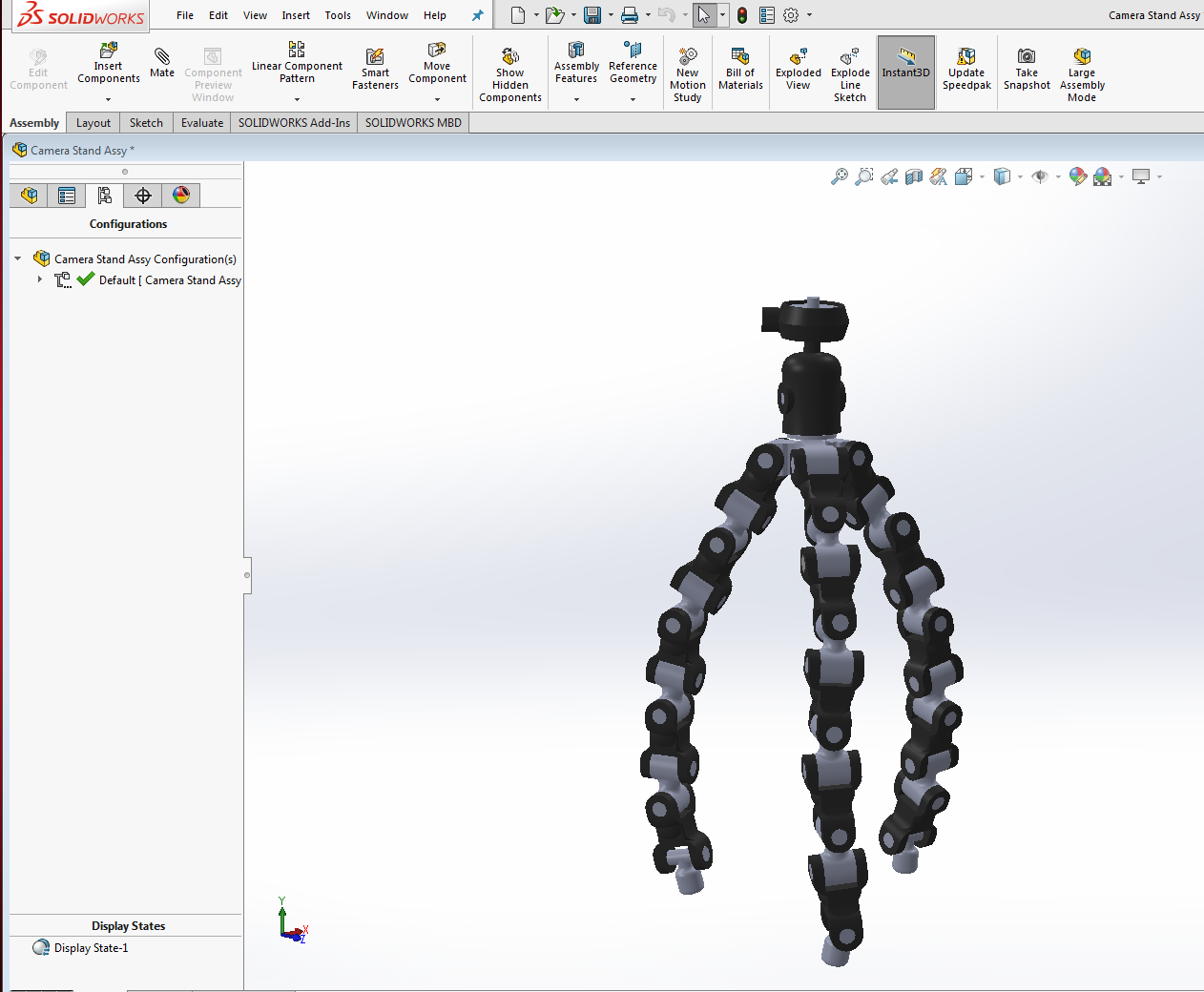Click Exploded View tool
Viewport: 1204px width, 992px height.
point(799,69)
